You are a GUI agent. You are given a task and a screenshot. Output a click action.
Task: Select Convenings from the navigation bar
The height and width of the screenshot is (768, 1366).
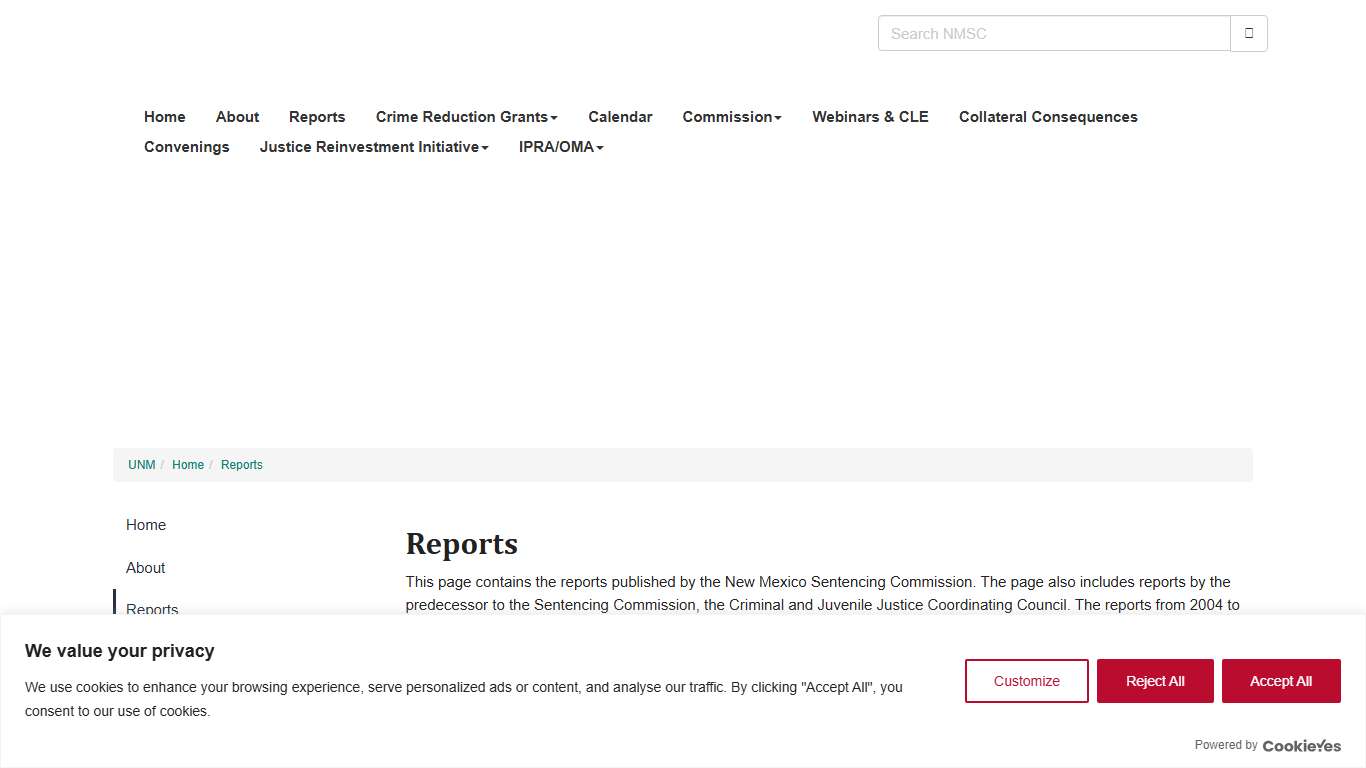coord(186,147)
